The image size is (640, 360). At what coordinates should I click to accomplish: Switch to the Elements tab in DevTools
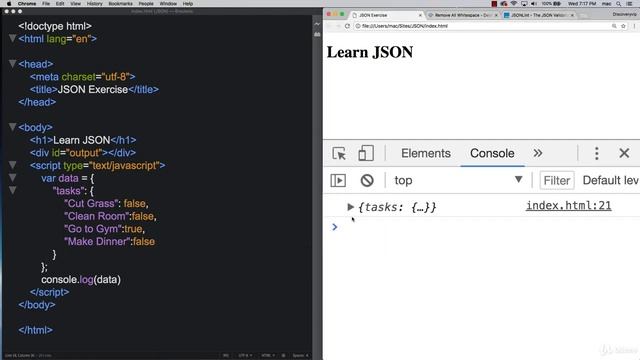click(x=426, y=153)
